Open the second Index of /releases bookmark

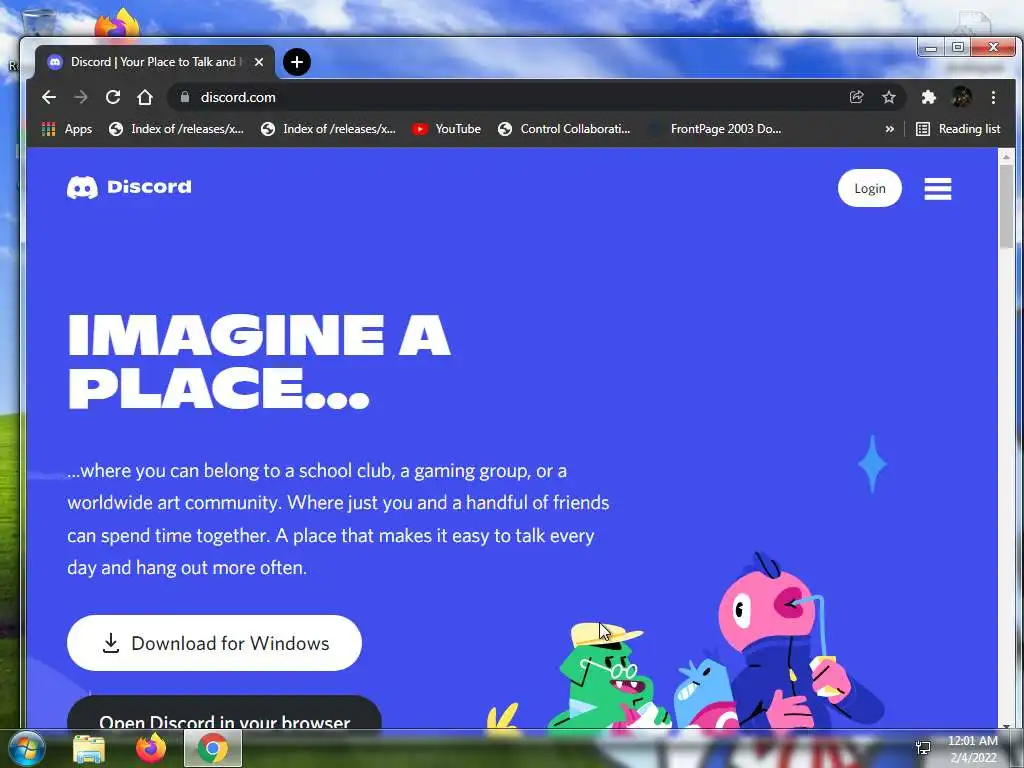(x=328, y=129)
